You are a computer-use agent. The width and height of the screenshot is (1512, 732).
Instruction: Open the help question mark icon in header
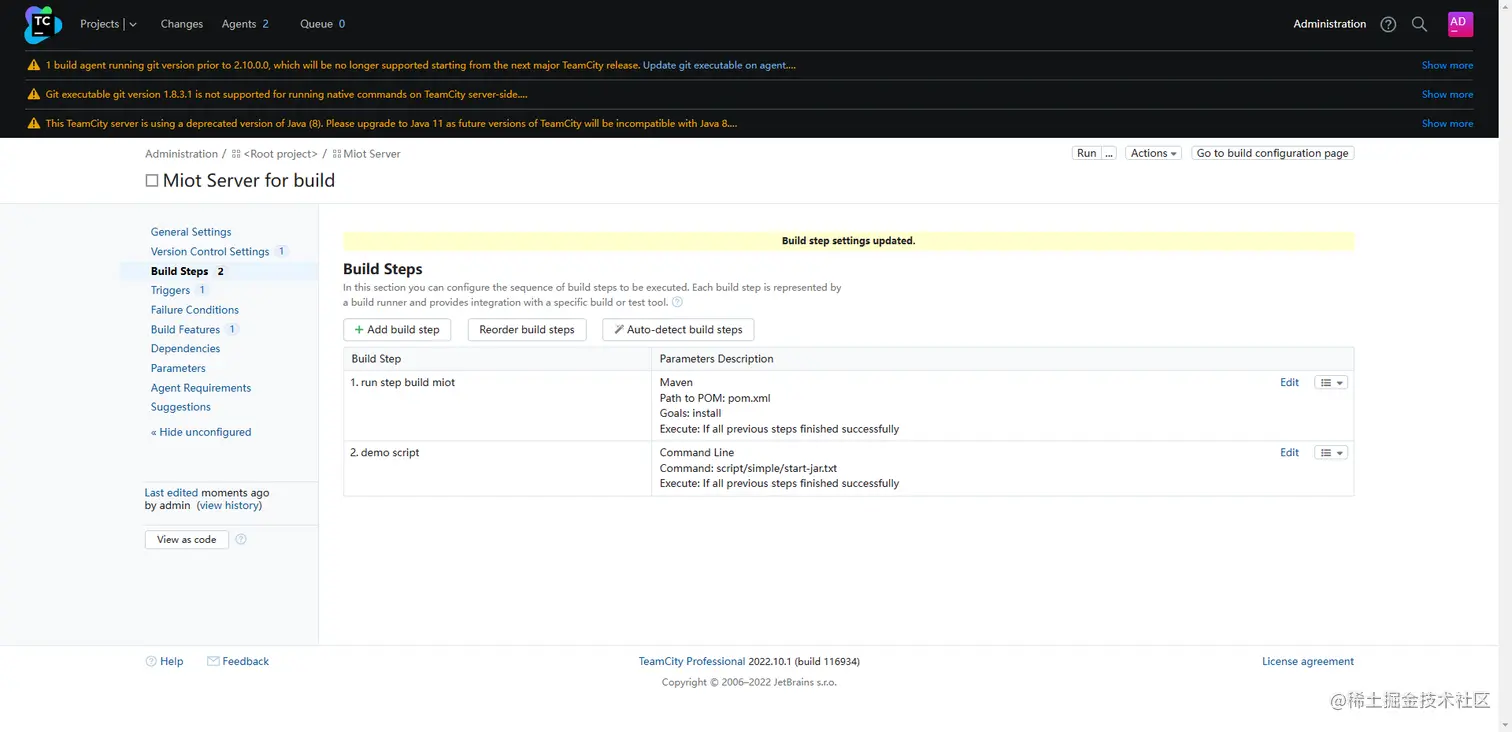[1388, 24]
